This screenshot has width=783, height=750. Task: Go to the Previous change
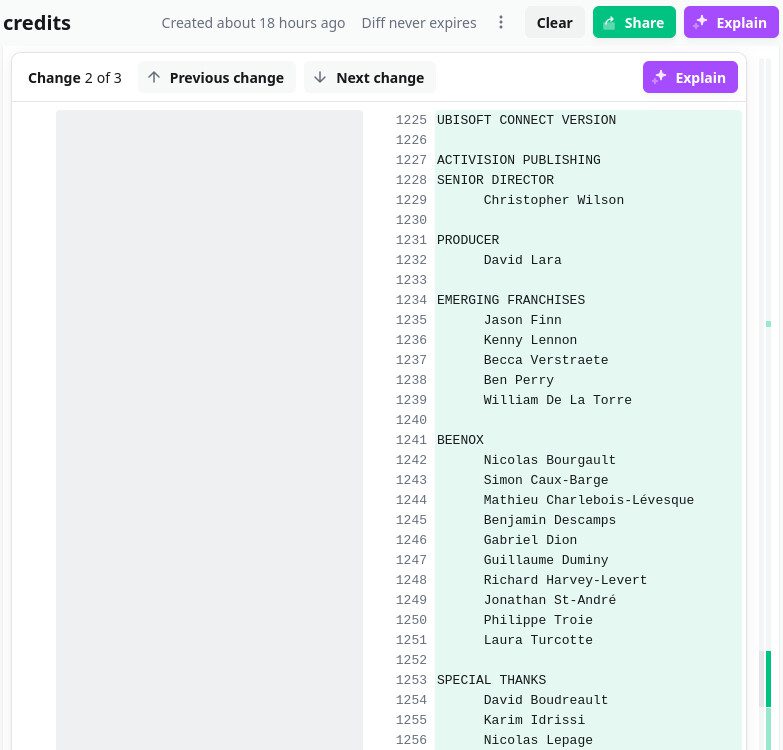point(216,77)
